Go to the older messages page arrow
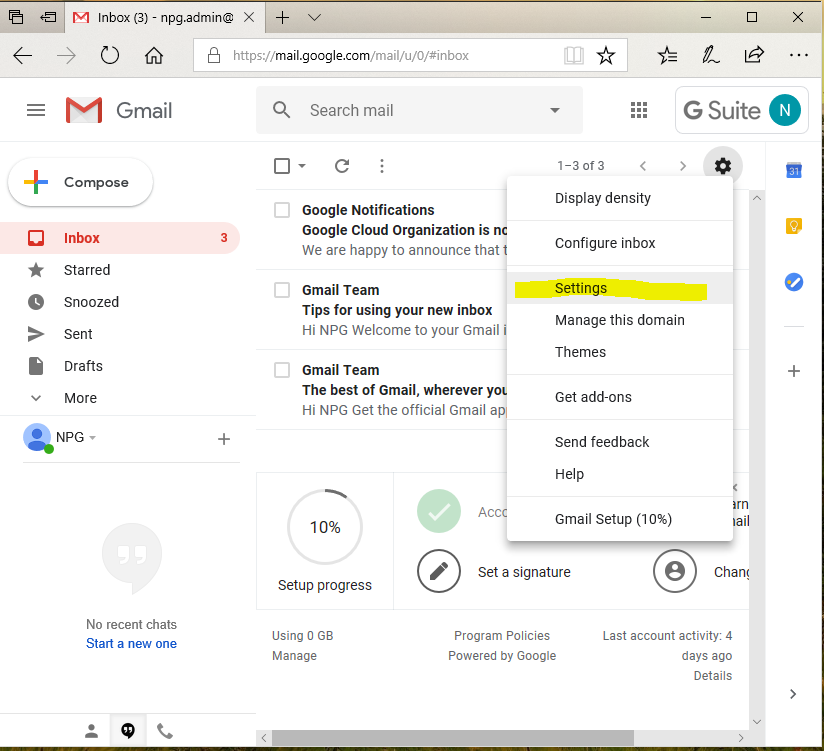This screenshot has height=751, width=824. pyautogui.click(x=683, y=166)
